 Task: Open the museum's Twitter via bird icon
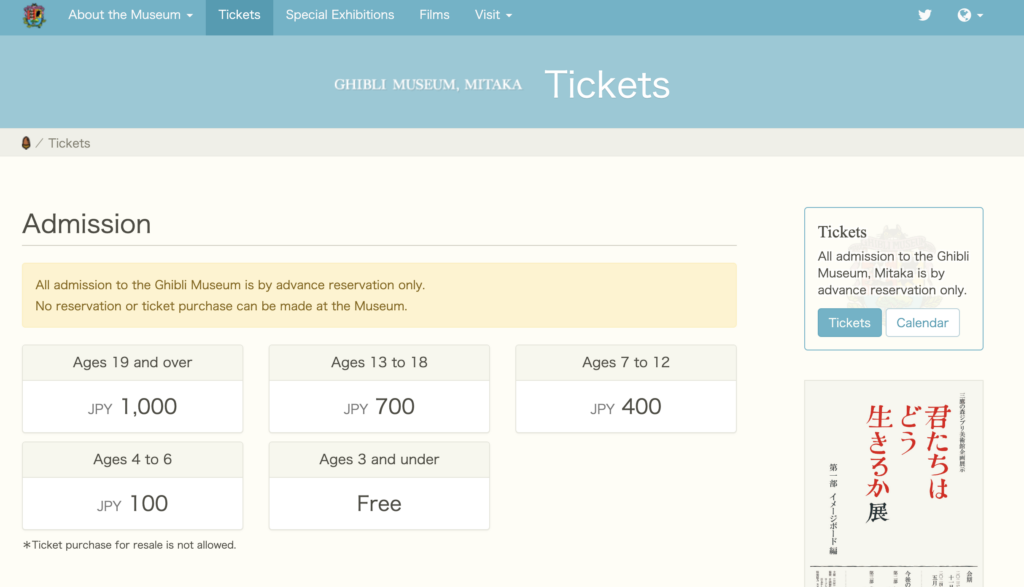[924, 15]
